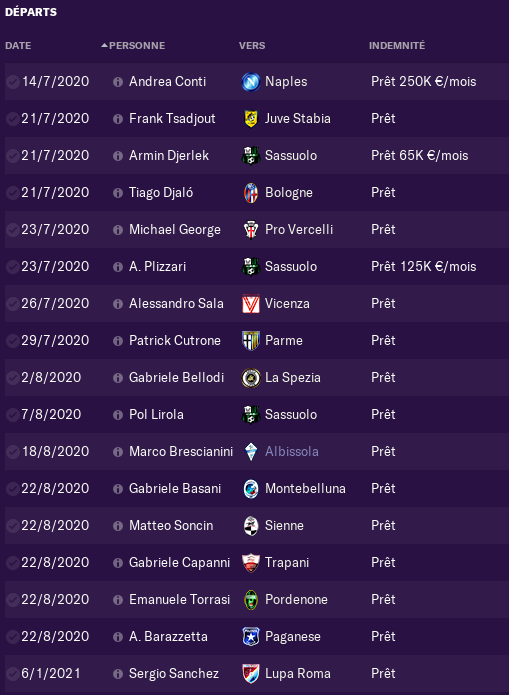Open Tiago Djaló player link
Image resolution: width=510 pixels, height=695 pixels.
161,193
